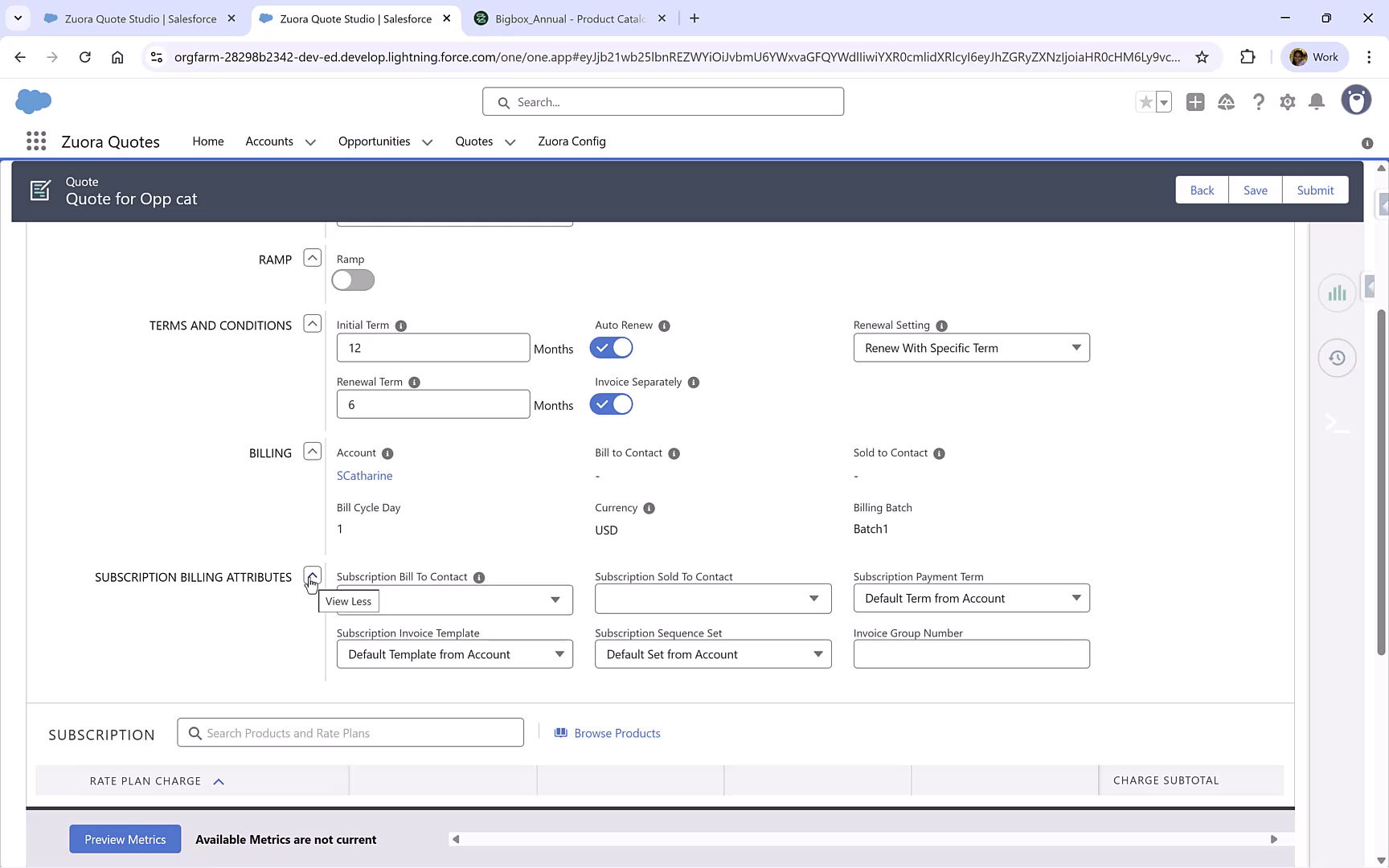Click the Submit button
The width and height of the screenshot is (1389, 868).
(1315, 190)
